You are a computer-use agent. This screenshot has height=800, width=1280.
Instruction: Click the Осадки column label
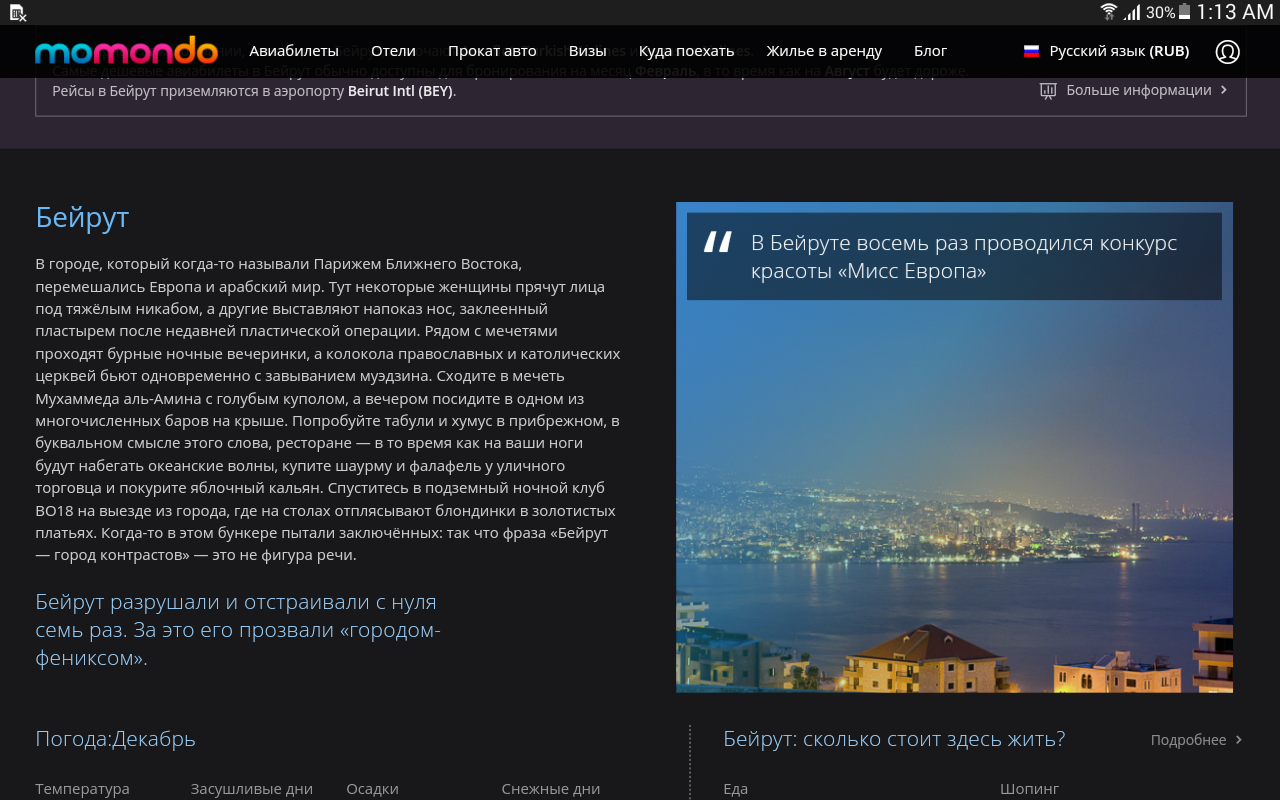[x=372, y=789]
